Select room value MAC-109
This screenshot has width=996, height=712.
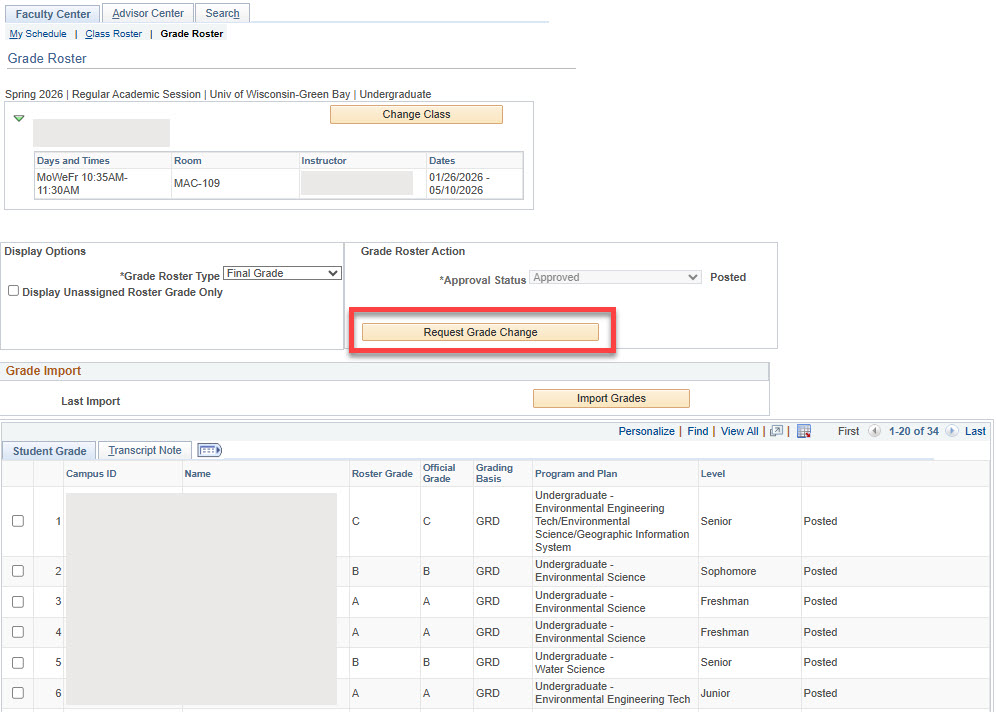(197, 184)
